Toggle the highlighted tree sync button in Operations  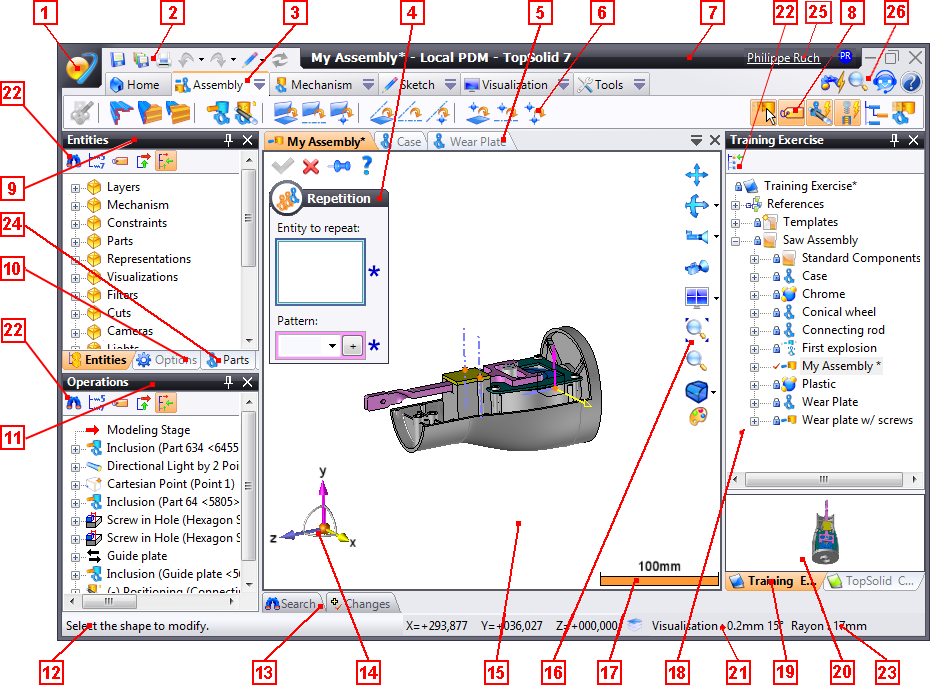pos(165,403)
